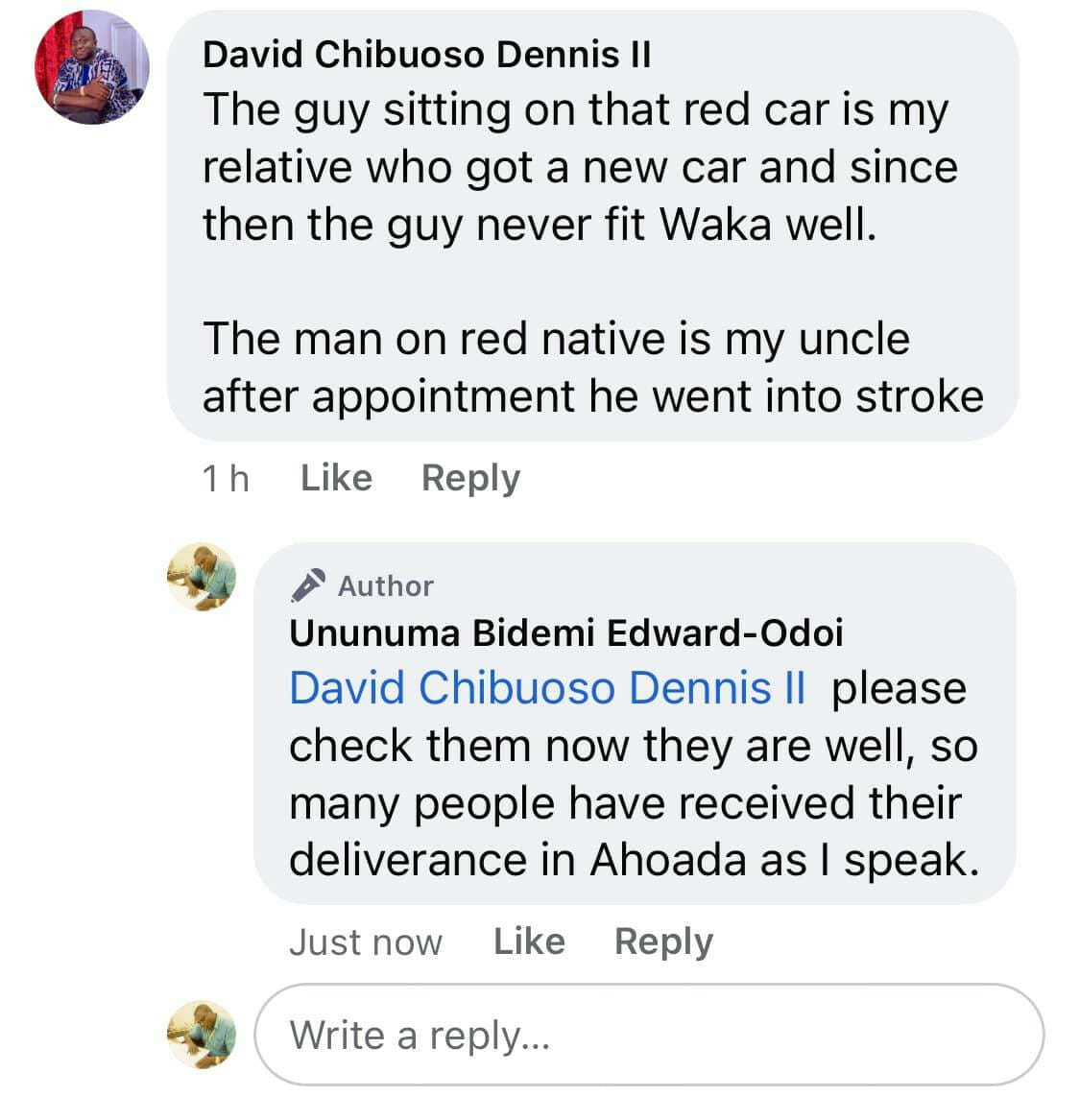Click the pen icon beside Author
This screenshot has height=1120, width=1080.
coord(308,584)
